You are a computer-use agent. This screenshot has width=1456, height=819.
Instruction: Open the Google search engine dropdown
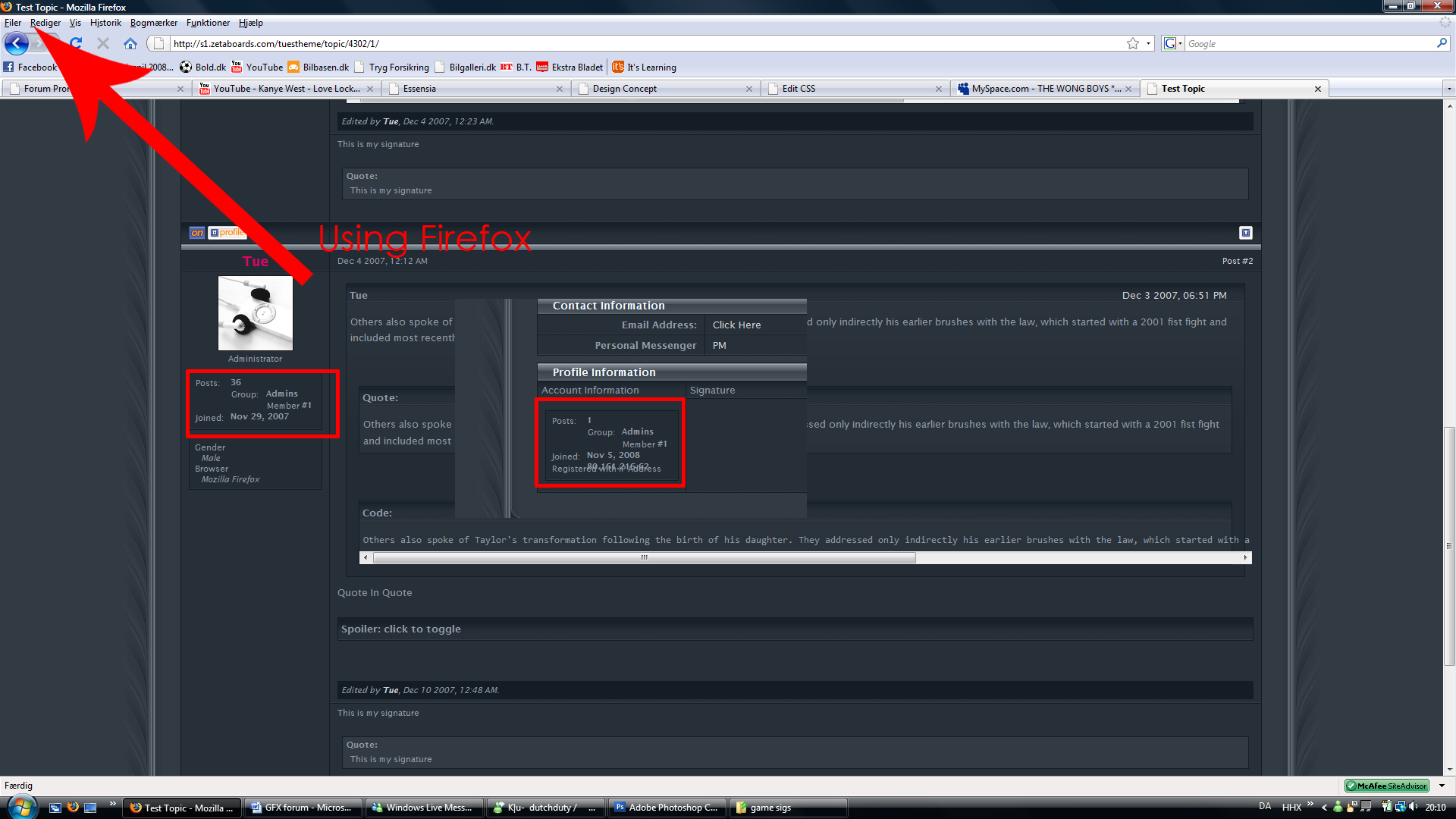point(1173,43)
